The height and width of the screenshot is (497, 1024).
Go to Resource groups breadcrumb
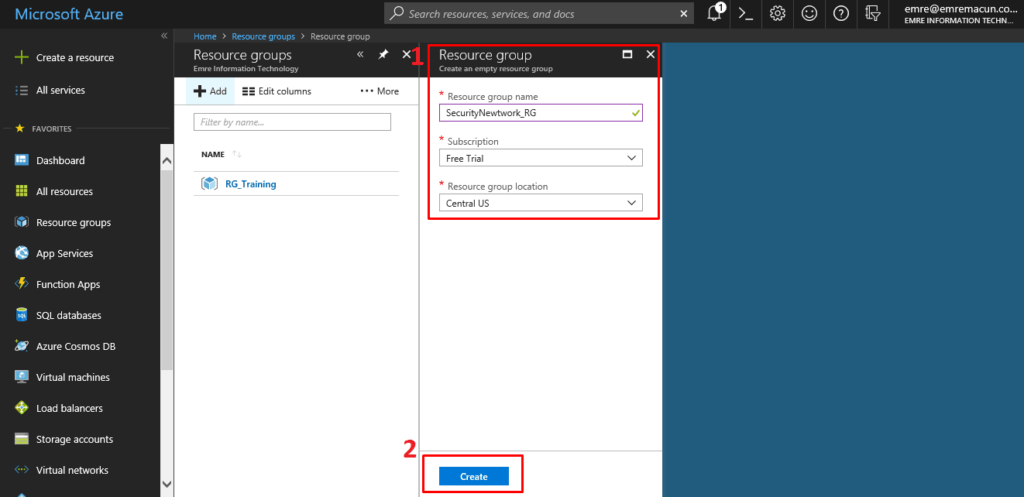click(263, 37)
